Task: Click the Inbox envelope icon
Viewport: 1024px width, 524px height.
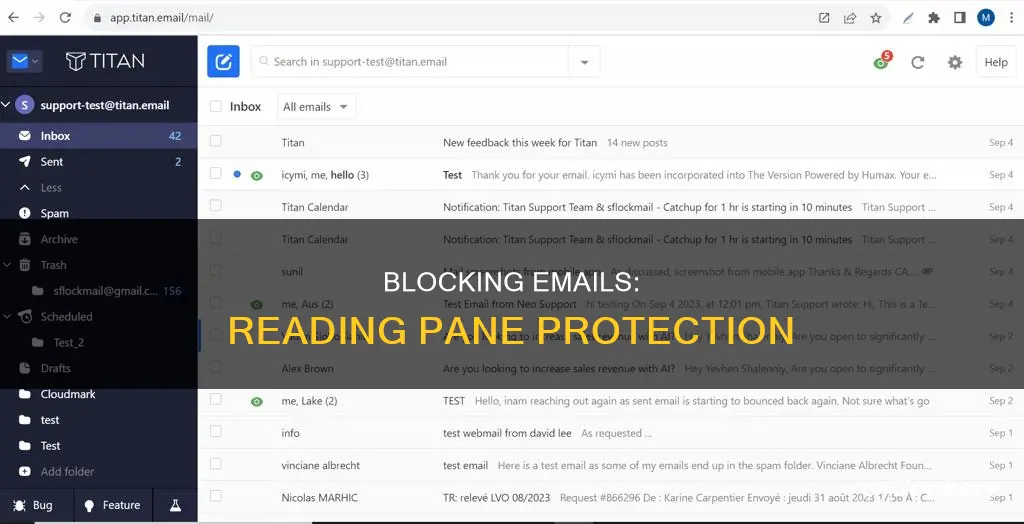Action: tap(25, 136)
